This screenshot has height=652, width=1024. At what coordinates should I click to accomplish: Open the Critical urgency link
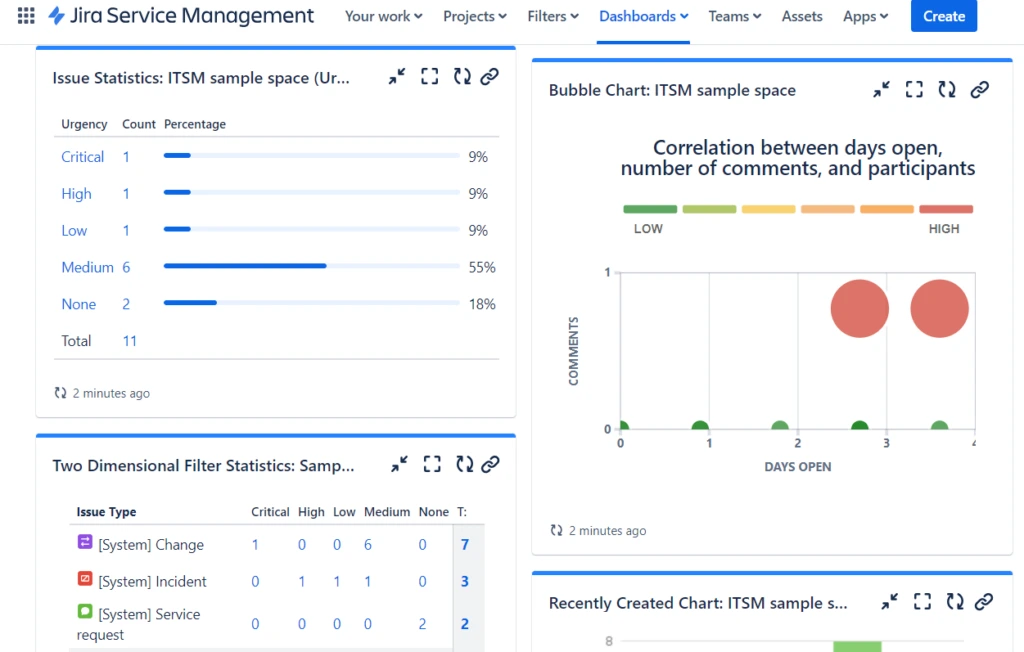[x=82, y=157]
